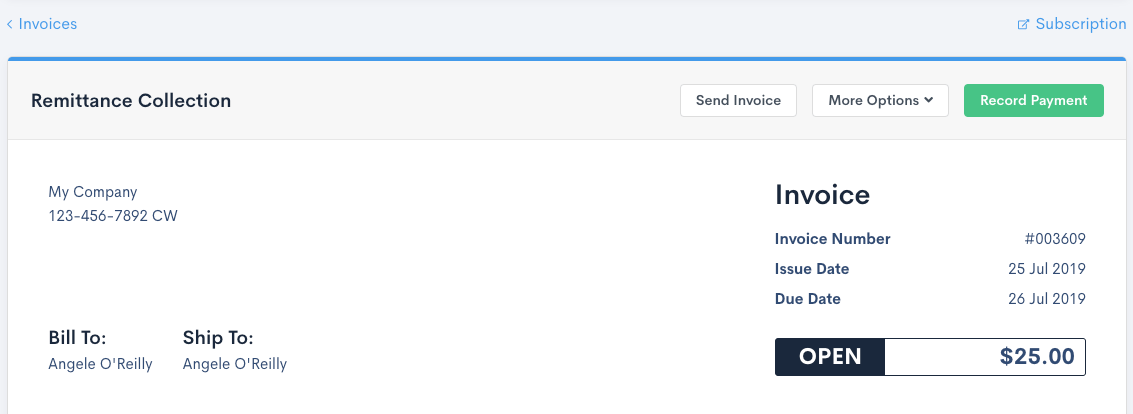Click the green Record Payment button

(x=1033, y=100)
